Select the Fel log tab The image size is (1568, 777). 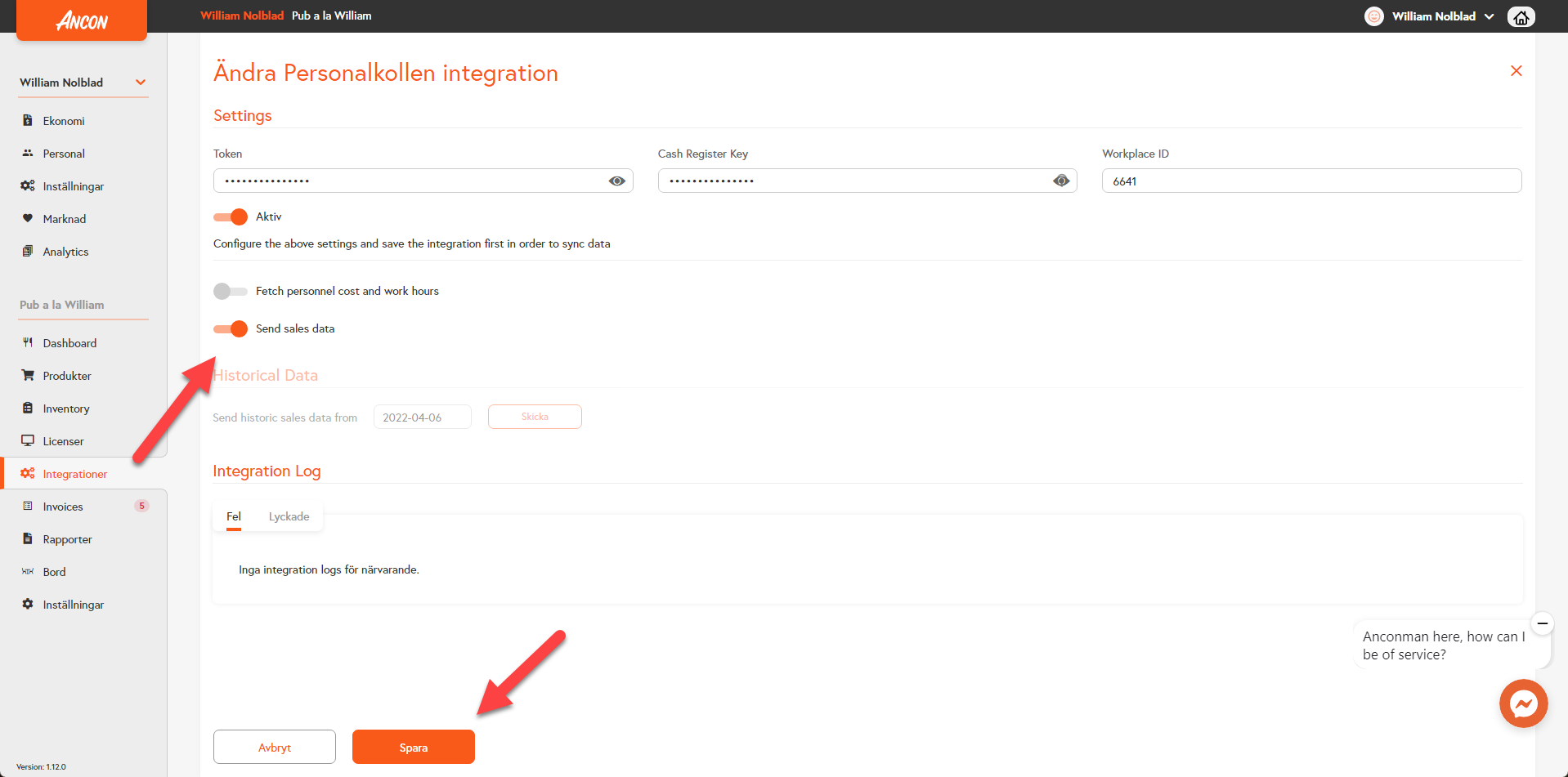tap(234, 516)
